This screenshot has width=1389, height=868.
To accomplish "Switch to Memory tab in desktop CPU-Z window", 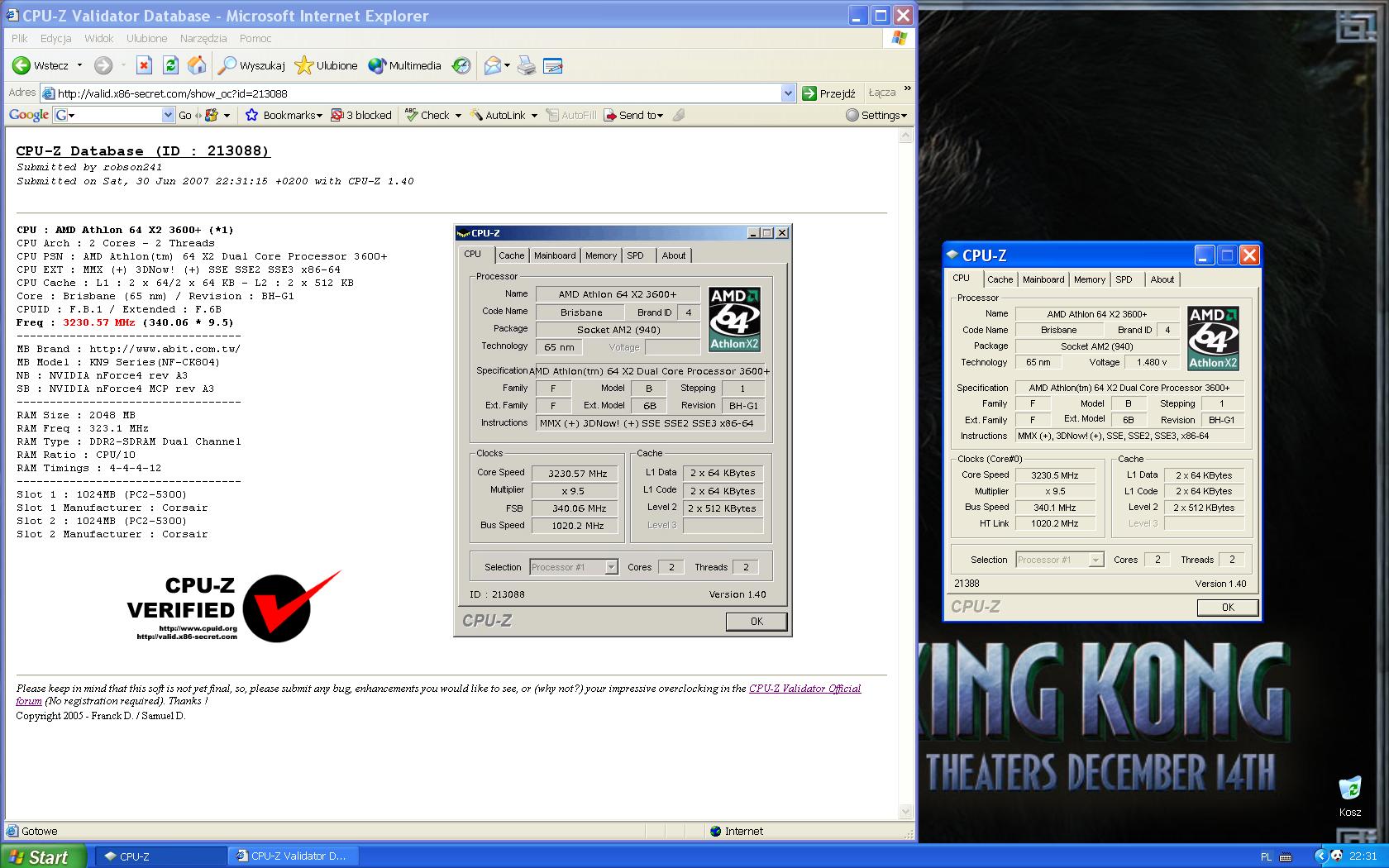I will pyautogui.click(x=1090, y=279).
